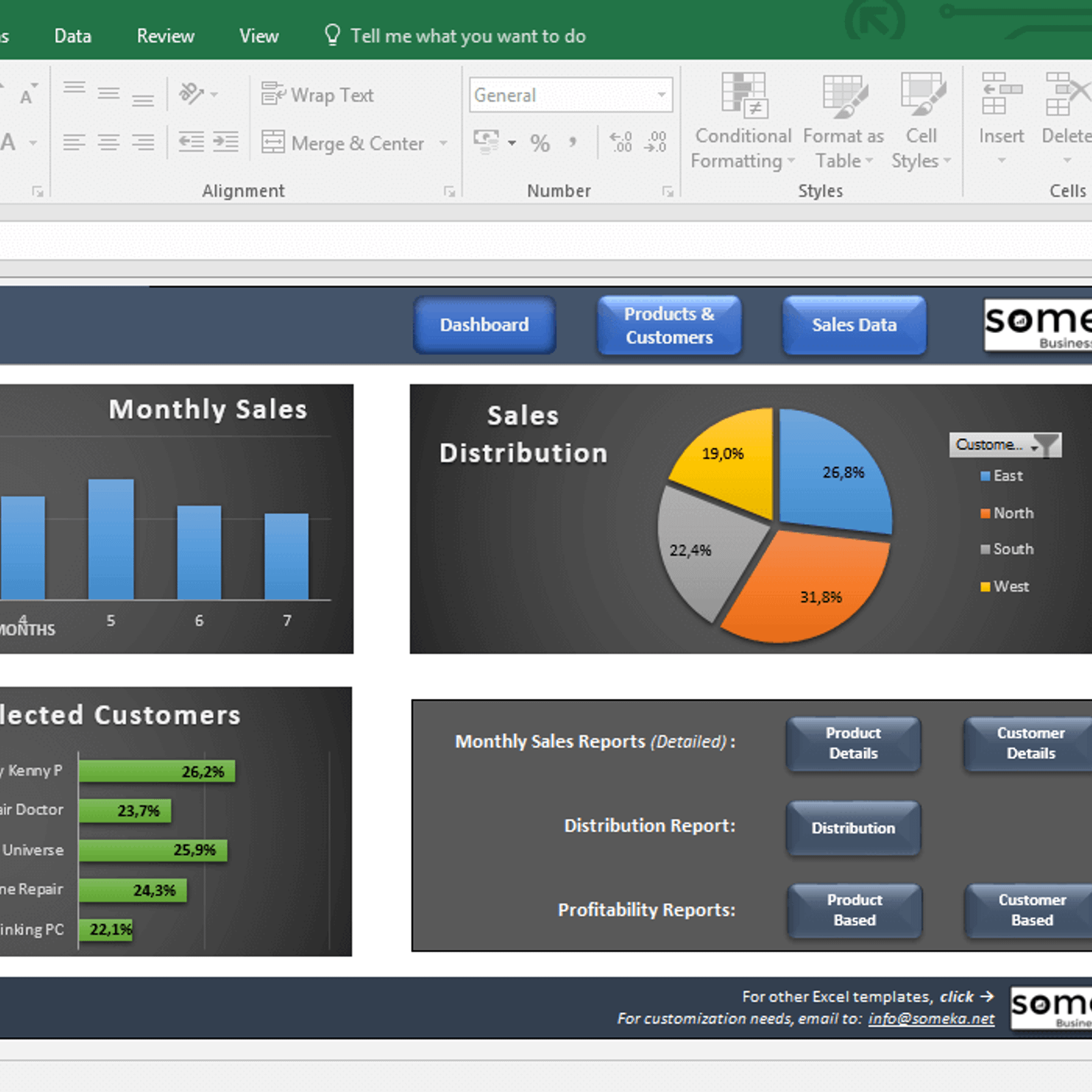The width and height of the screenshot is (1092, 1092).
Task: Toggle center horizontal alignment
Action: (109, 143)
